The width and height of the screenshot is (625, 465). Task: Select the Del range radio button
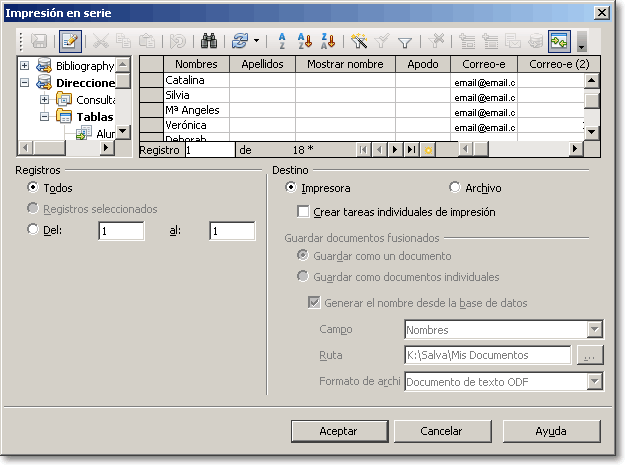click(x=33, y=229)
